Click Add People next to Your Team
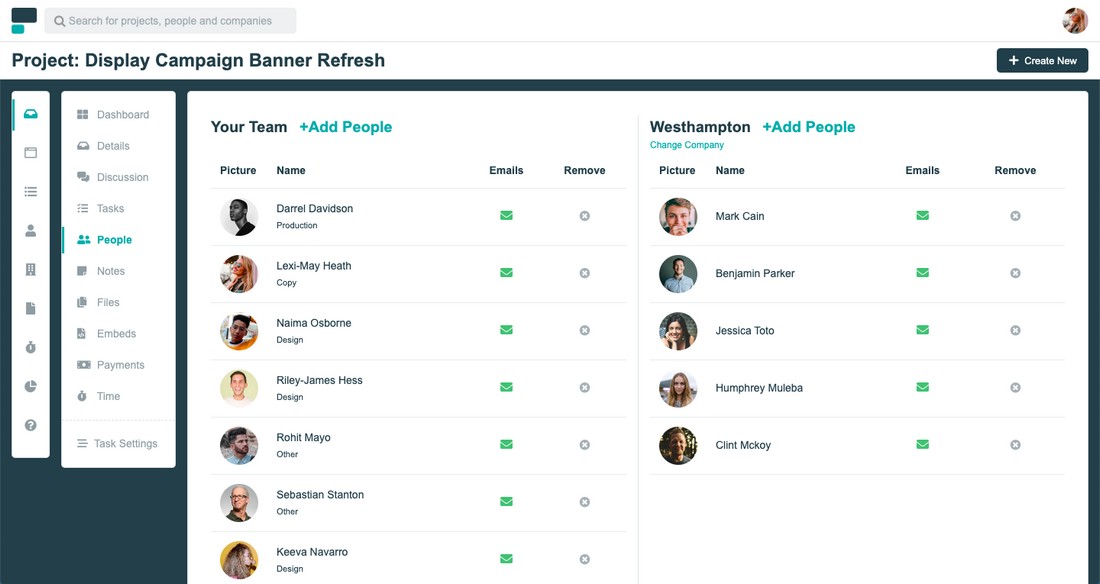 346,127
